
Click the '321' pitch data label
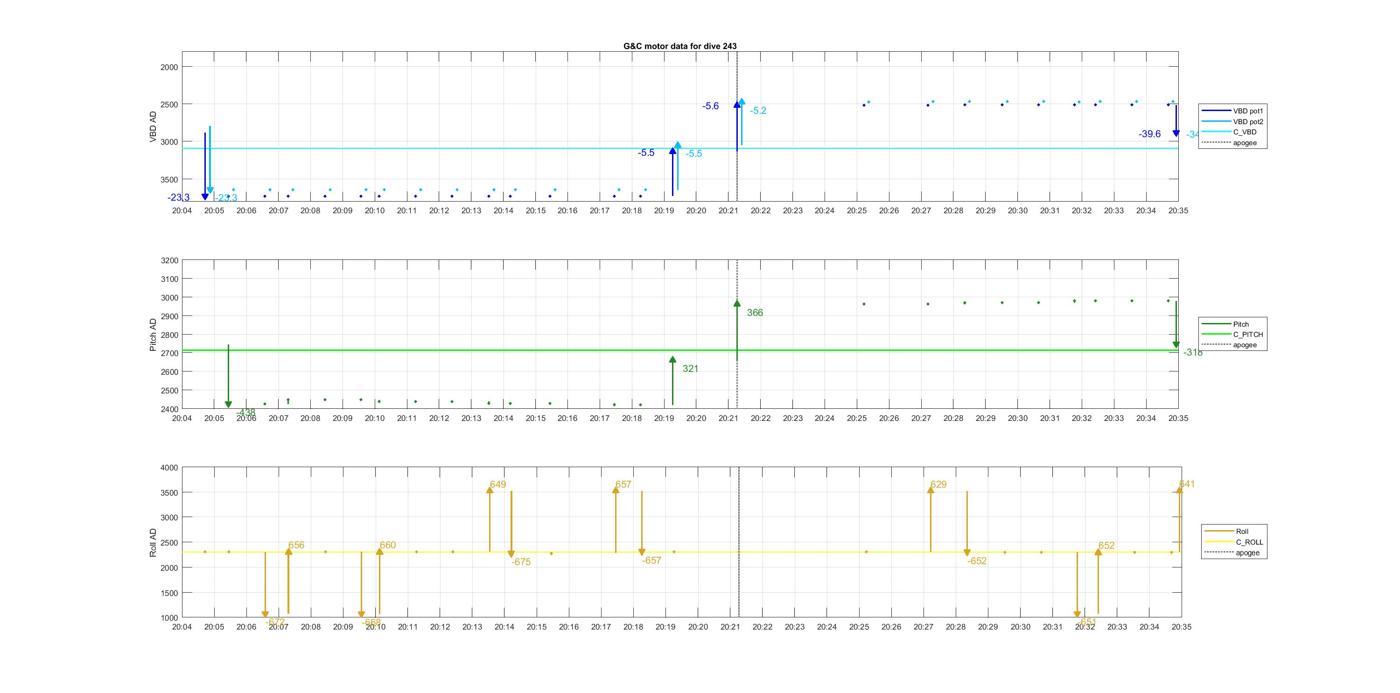(x=690, y=369)
